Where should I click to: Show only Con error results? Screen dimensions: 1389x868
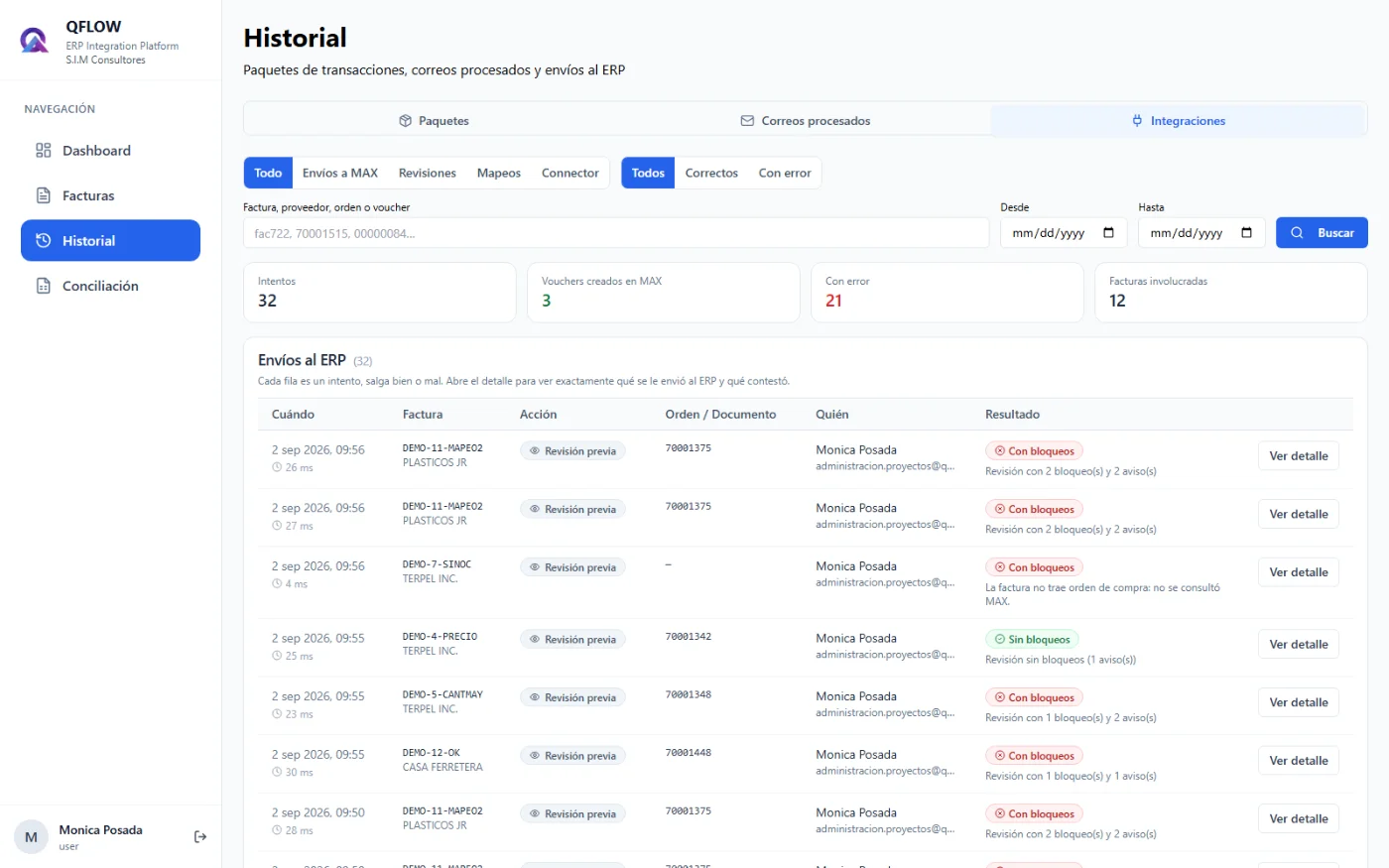tap(785, 173)
